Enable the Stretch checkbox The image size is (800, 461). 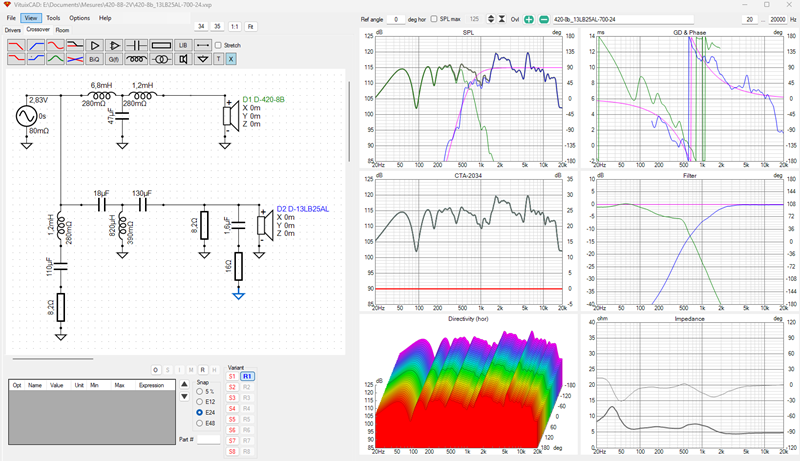[218, 45]
